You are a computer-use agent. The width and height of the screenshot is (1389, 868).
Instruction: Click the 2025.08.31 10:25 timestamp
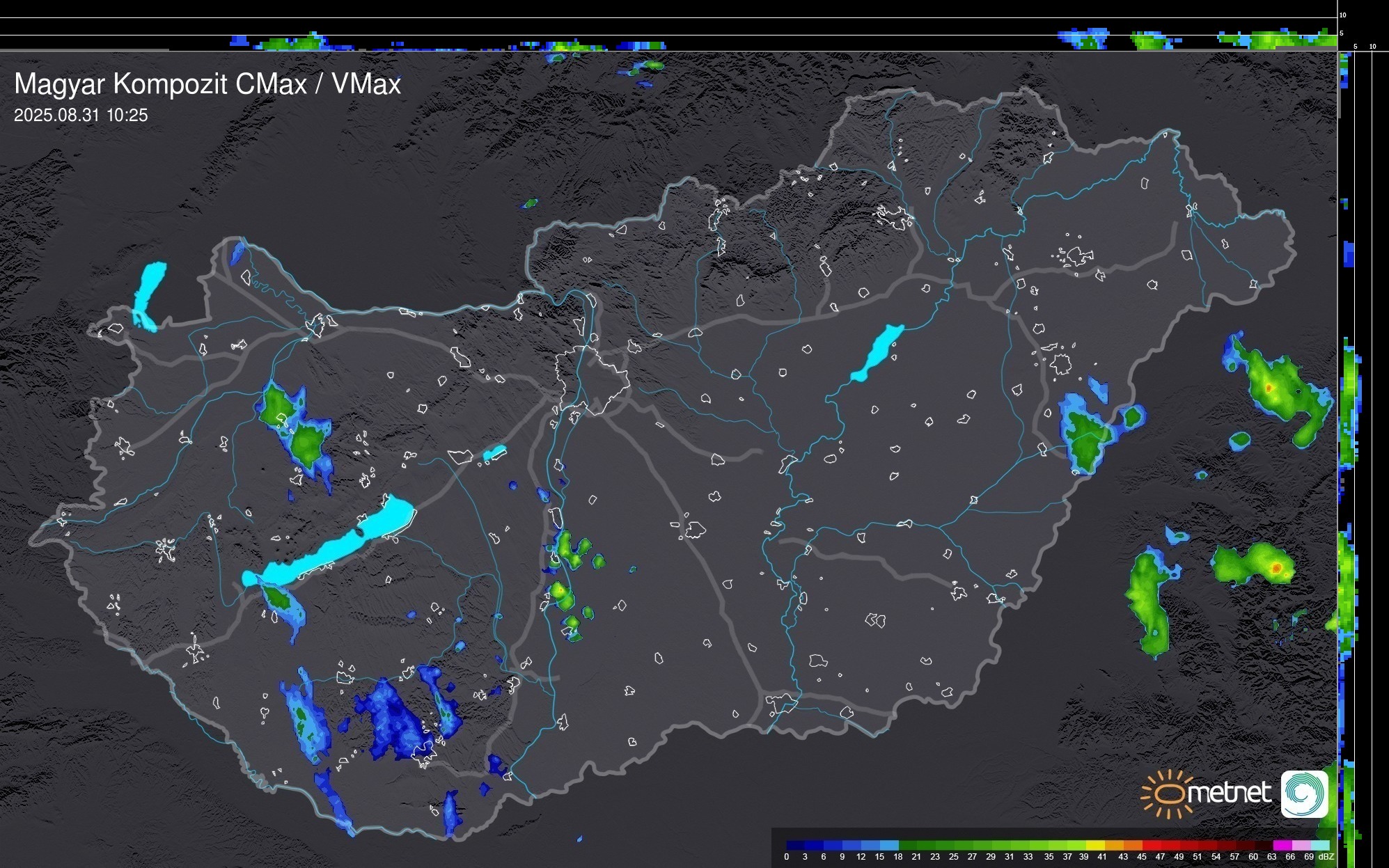pyautogui.click(x=81, y=116)
